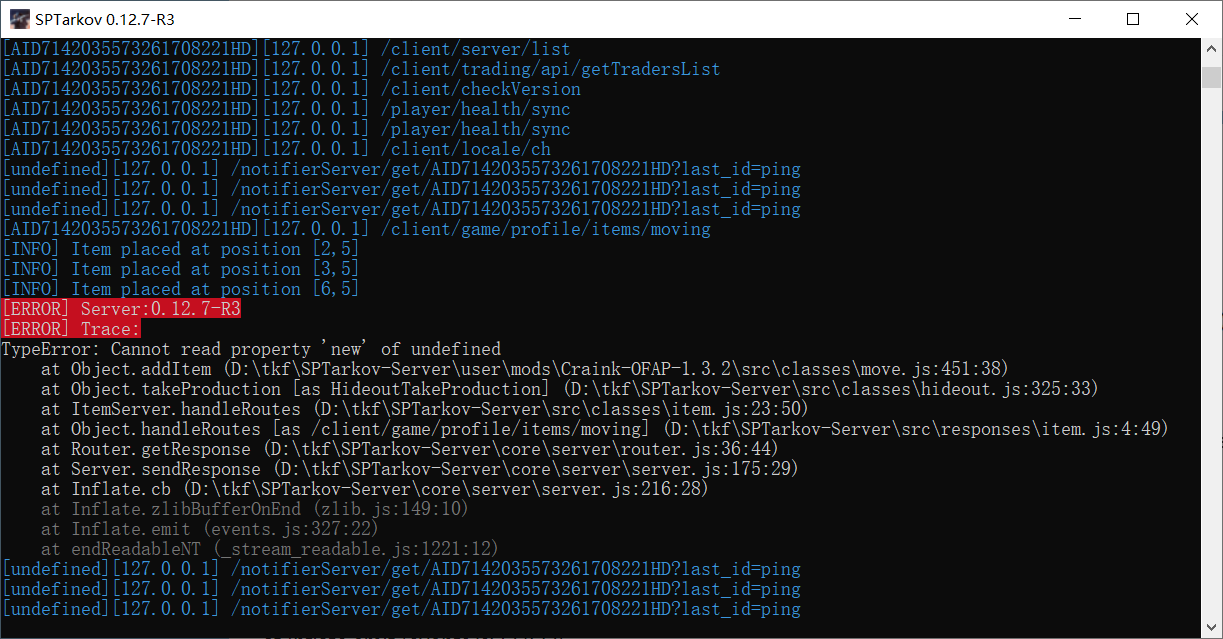
Task: Click the 'at endReadableNT' trace line
Action: point(270,549)
